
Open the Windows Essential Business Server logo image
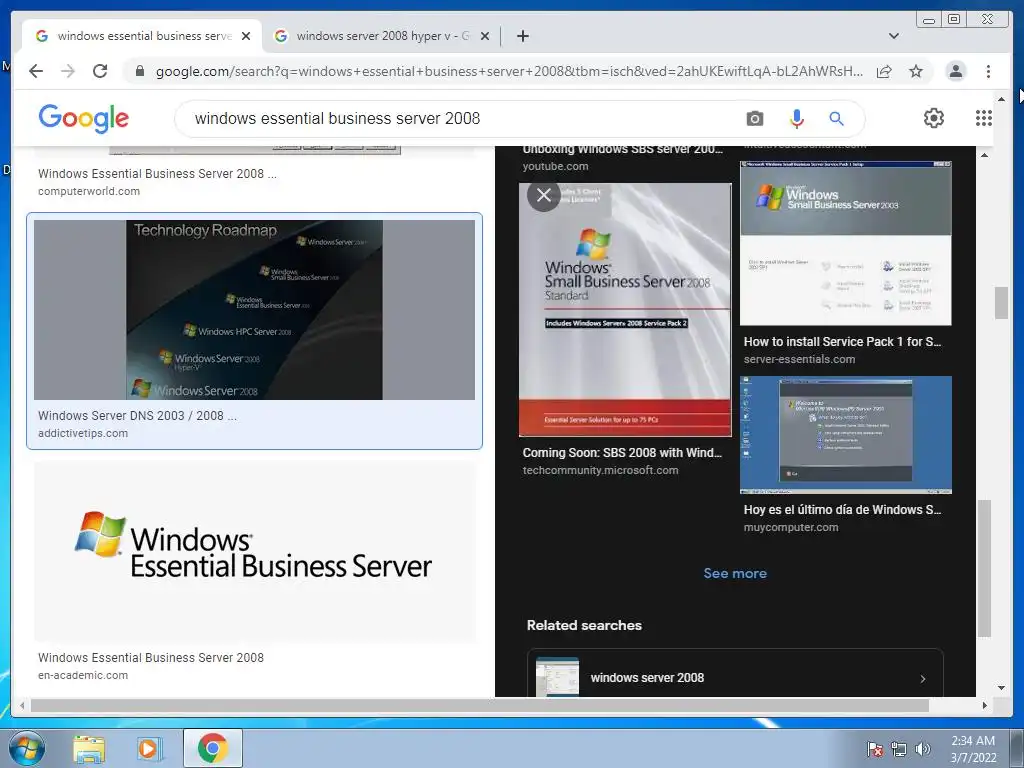[254, 552]
